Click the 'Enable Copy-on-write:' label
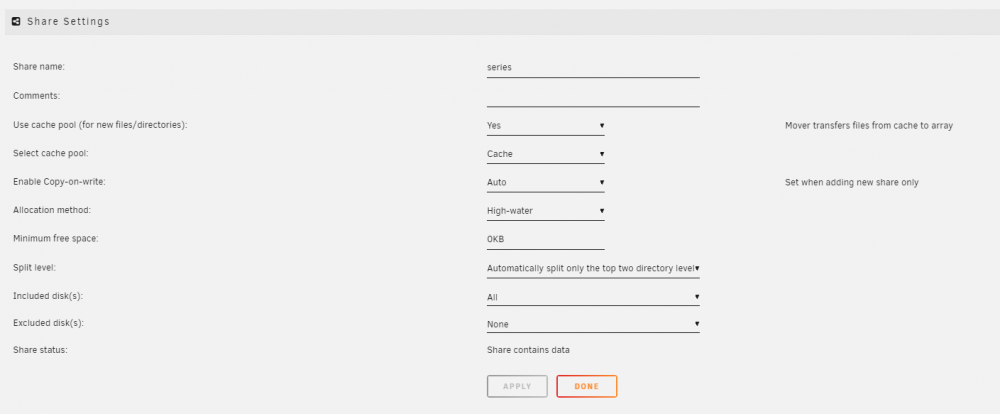The image size is (1000, 414). [59, 182]
